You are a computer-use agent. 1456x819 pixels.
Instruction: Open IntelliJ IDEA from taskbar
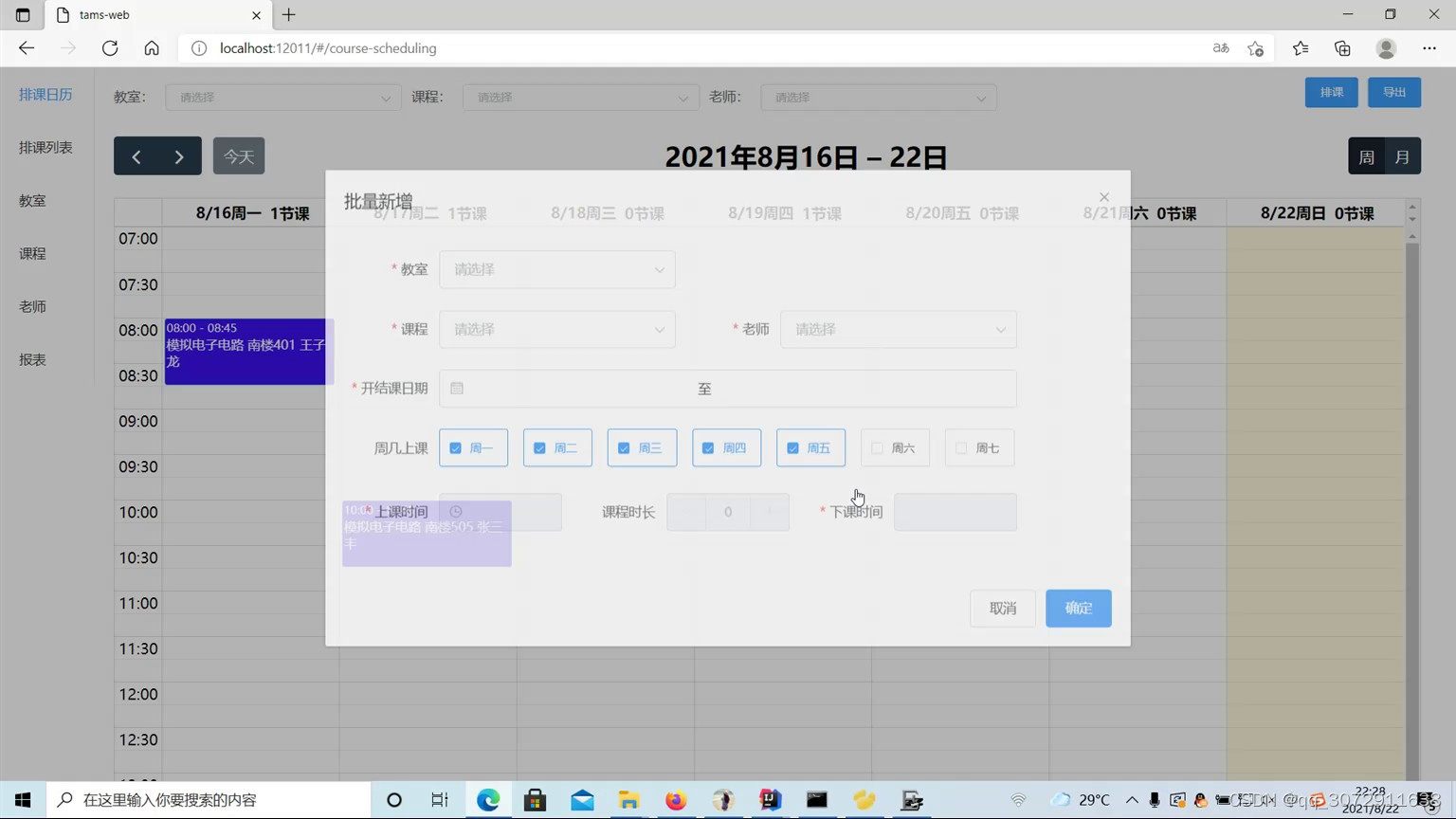pyautogui.click(x=770, y=800)
